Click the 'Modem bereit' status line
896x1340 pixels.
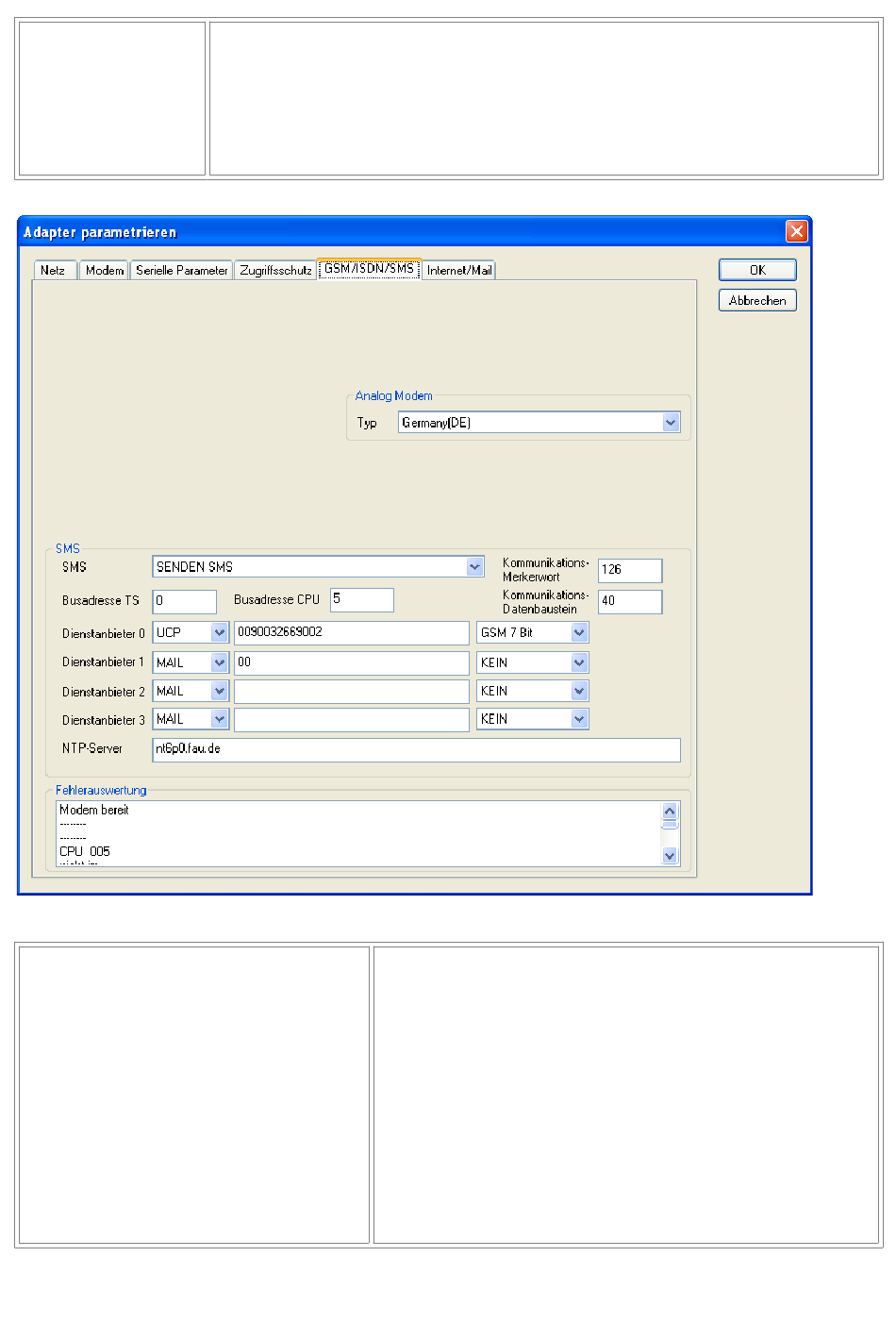[93, 810]
